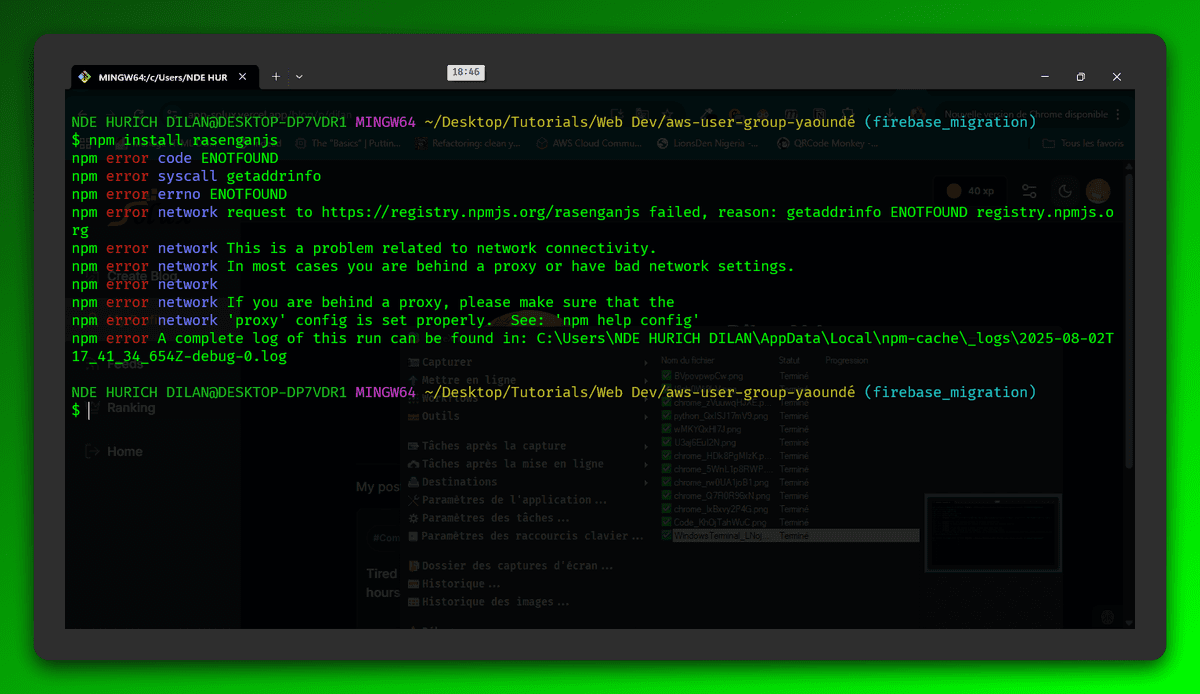This screenshot has height=694, width=1200.
Task: Toggle checkbox for wMKYQxHl7J.png in ShareX
Action: coord(667,428)
